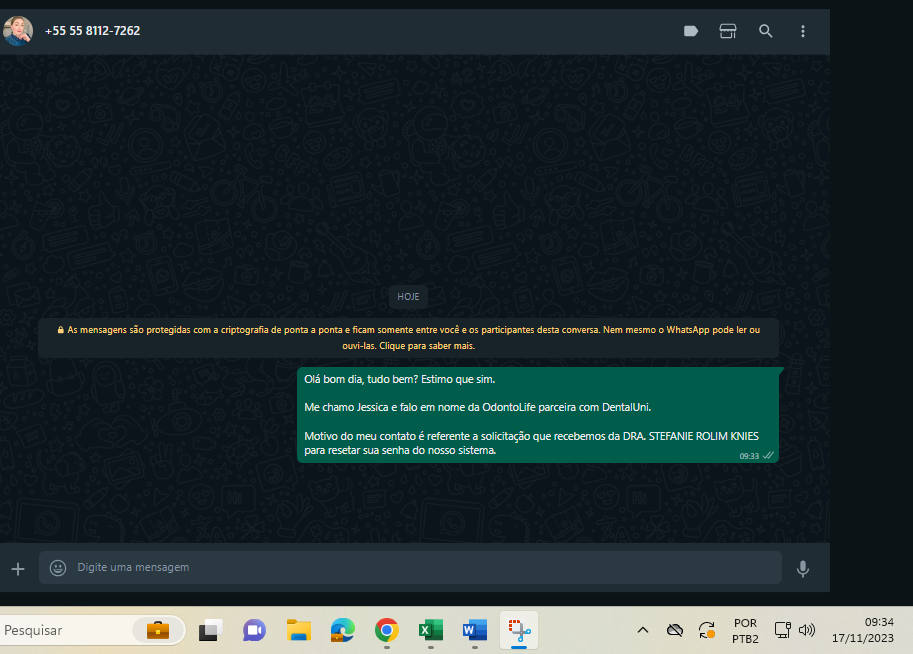The image size is (913, 654).
Task: Expand the hidden system tray icons
Action: 643,630
